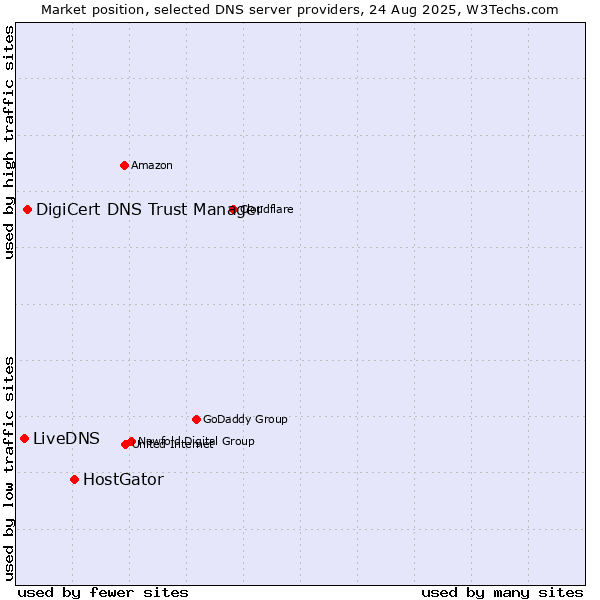Click the 'Amazon' label text
The image size is (600, 600).
pyautogui.click(x=152, y=166)
